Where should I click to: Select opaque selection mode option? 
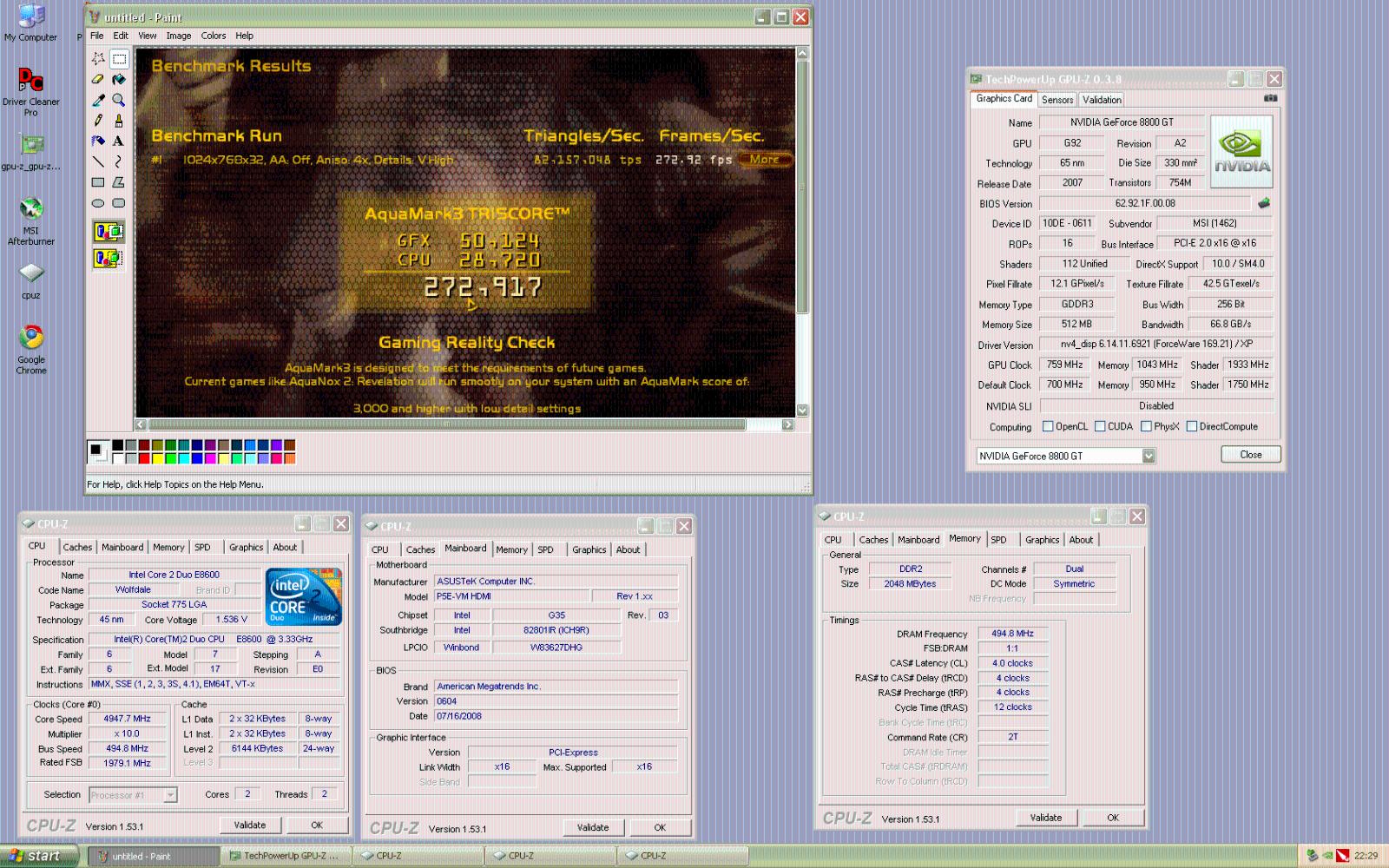(109, 232)
